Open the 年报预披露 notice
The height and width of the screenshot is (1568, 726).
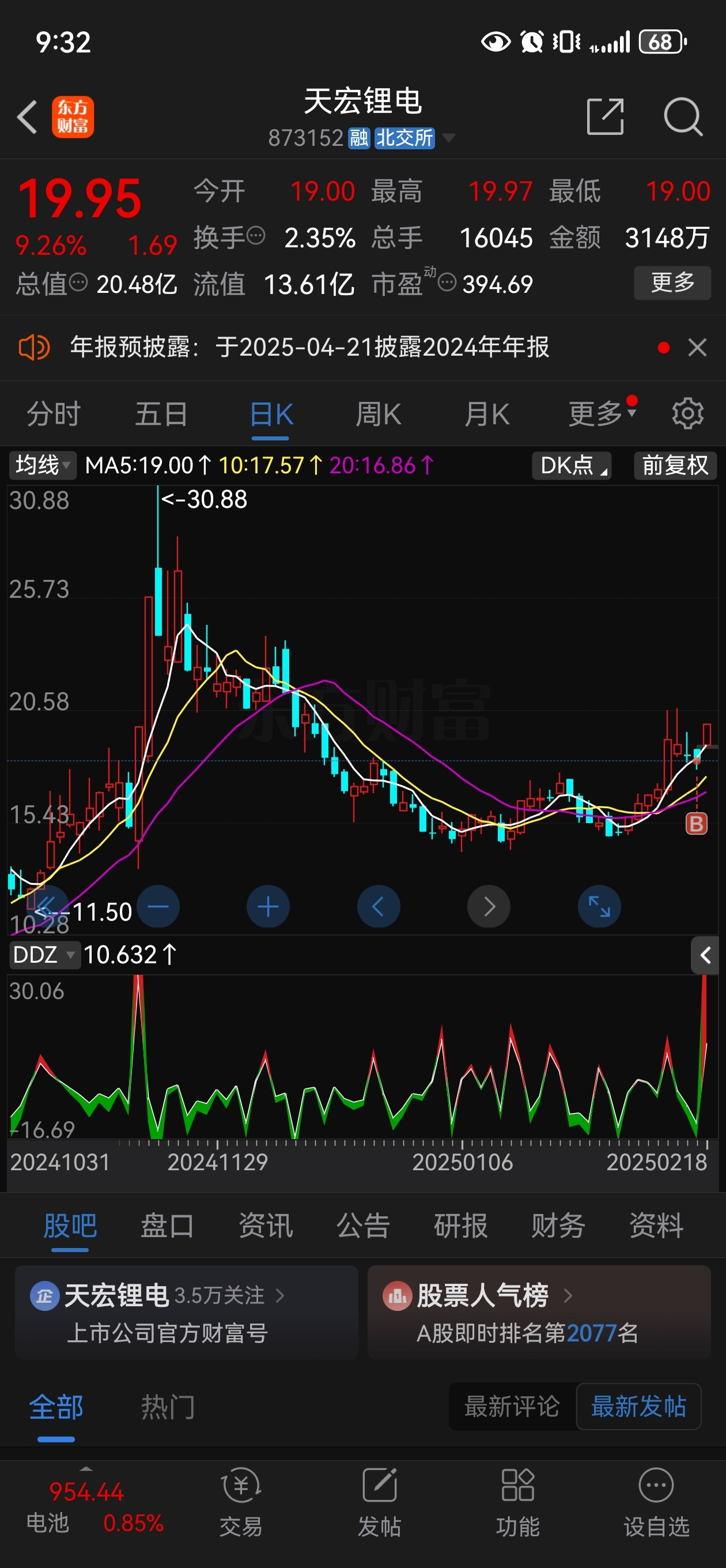tap(309, 348)
